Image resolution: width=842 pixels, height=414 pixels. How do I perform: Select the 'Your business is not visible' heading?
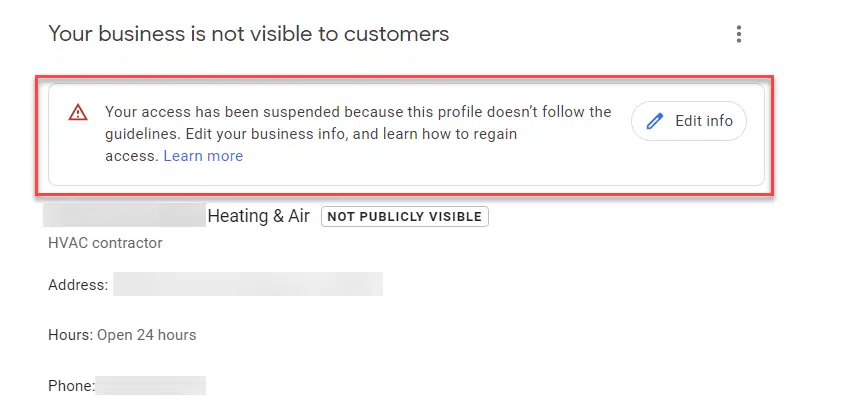249,34
